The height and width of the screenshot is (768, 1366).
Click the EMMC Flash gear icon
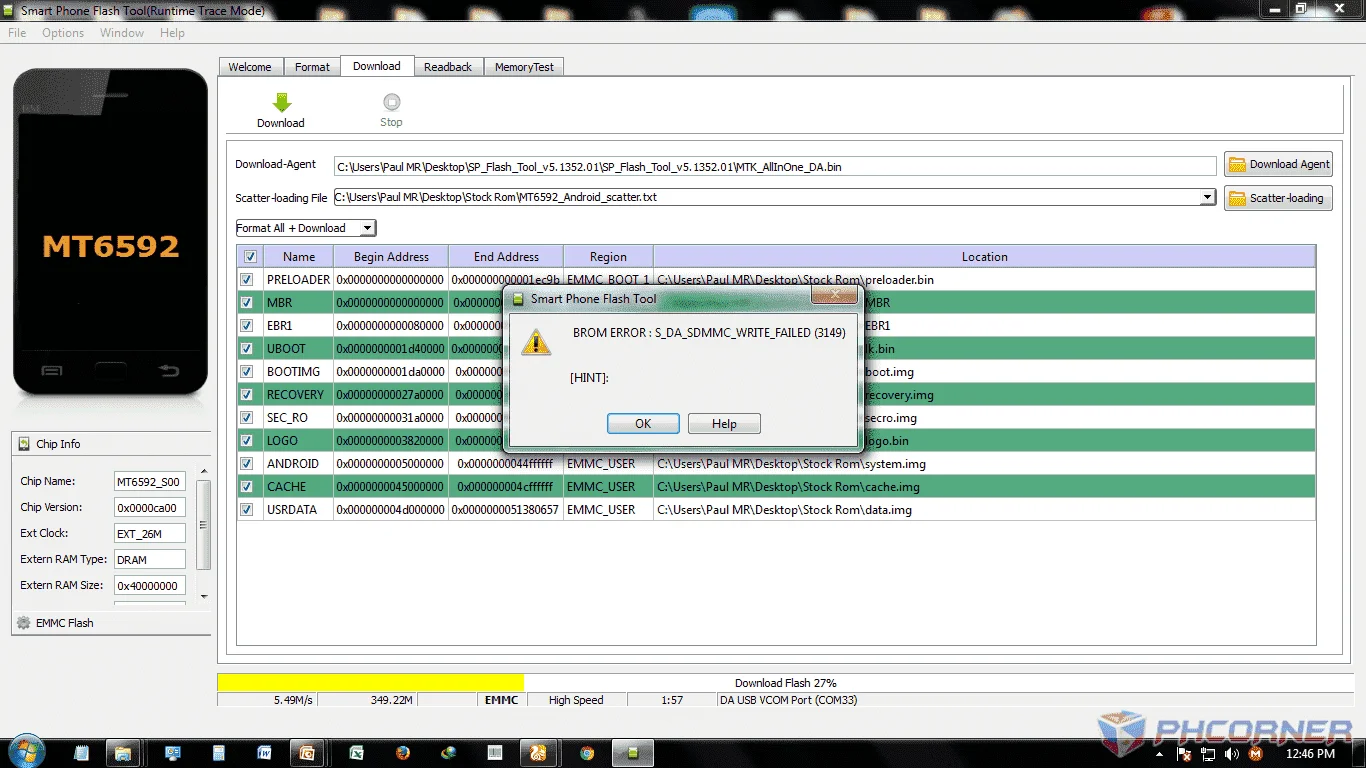coord(24,623)
